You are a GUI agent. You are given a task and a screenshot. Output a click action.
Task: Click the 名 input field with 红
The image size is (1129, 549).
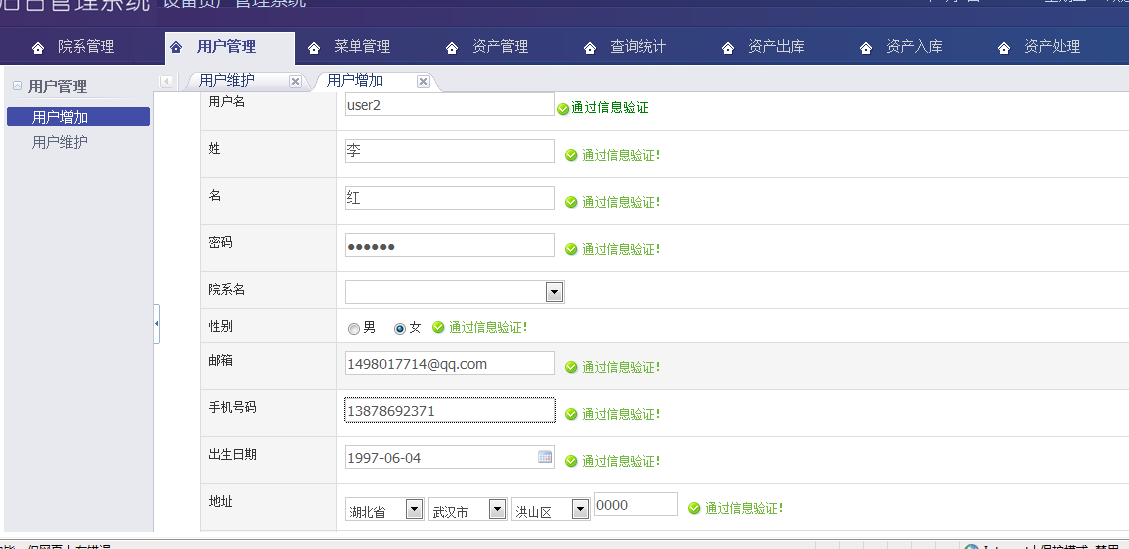450,198
